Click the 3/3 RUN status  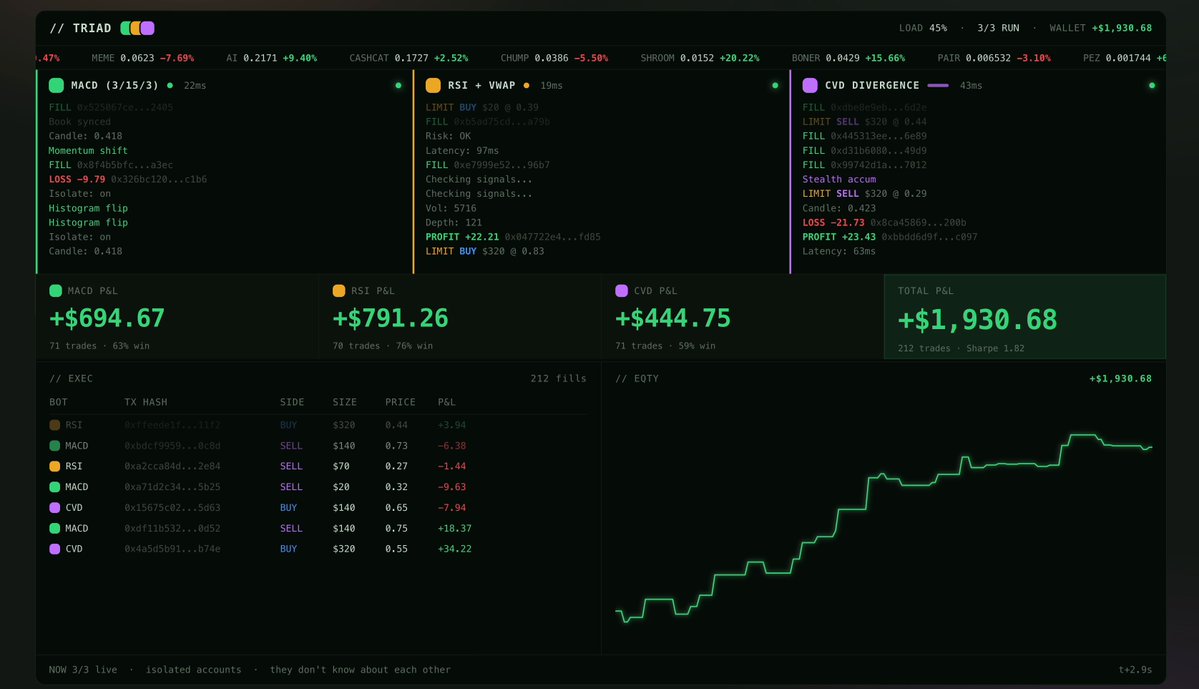coord(998,28)
